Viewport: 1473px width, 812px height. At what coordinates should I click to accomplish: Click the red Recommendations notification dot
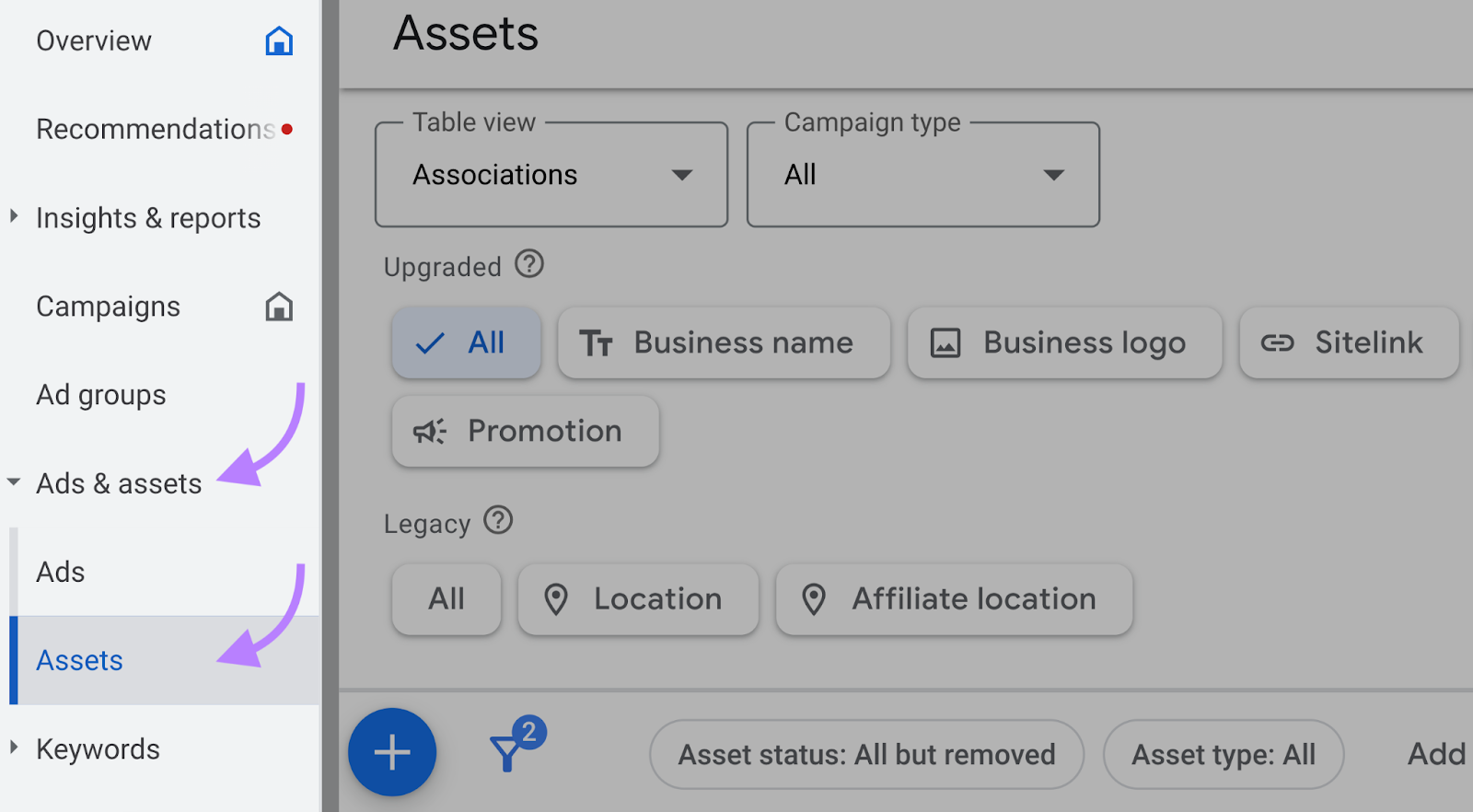(287, 130)
